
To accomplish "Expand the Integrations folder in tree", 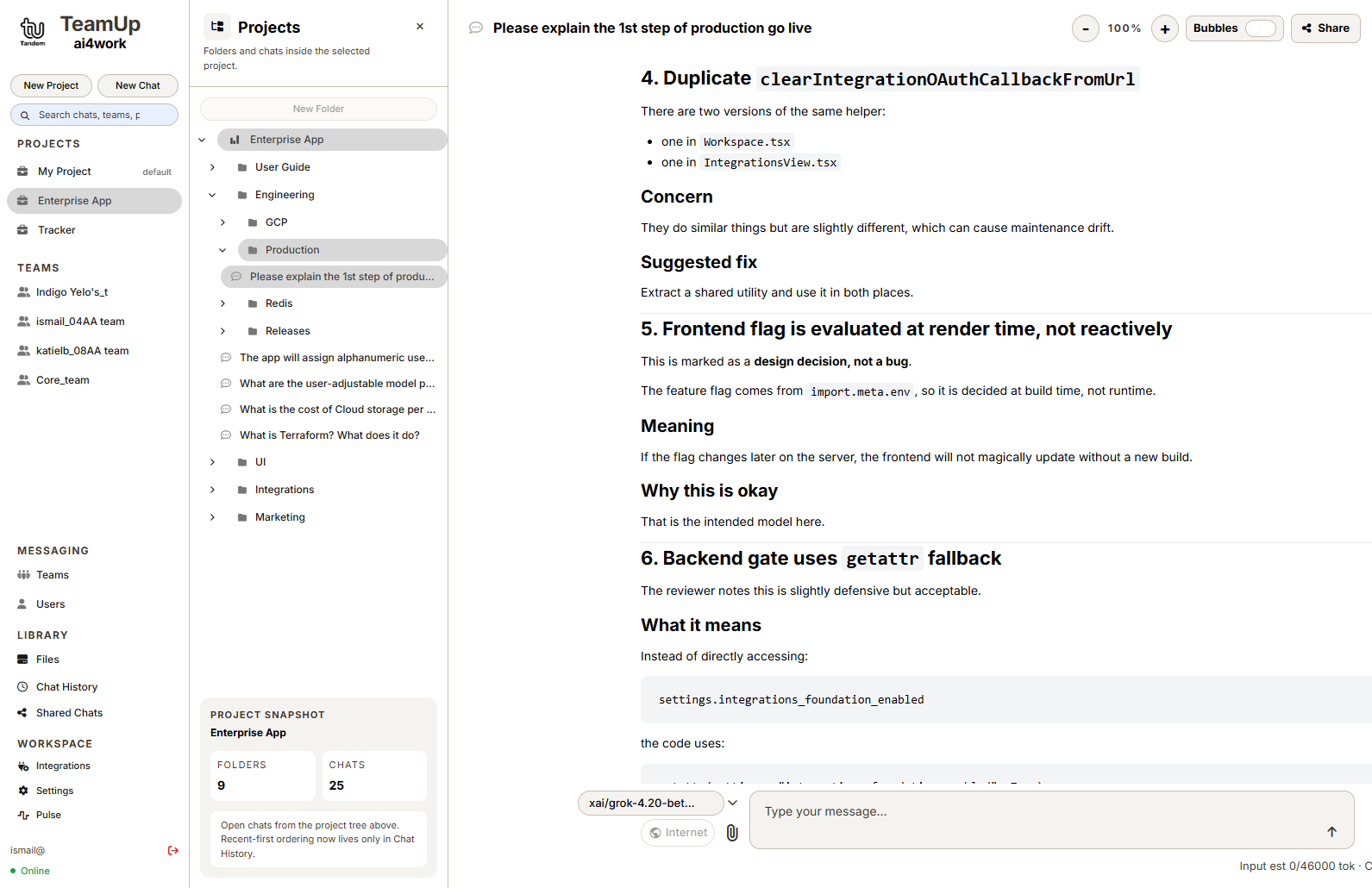I will point(213,490).
